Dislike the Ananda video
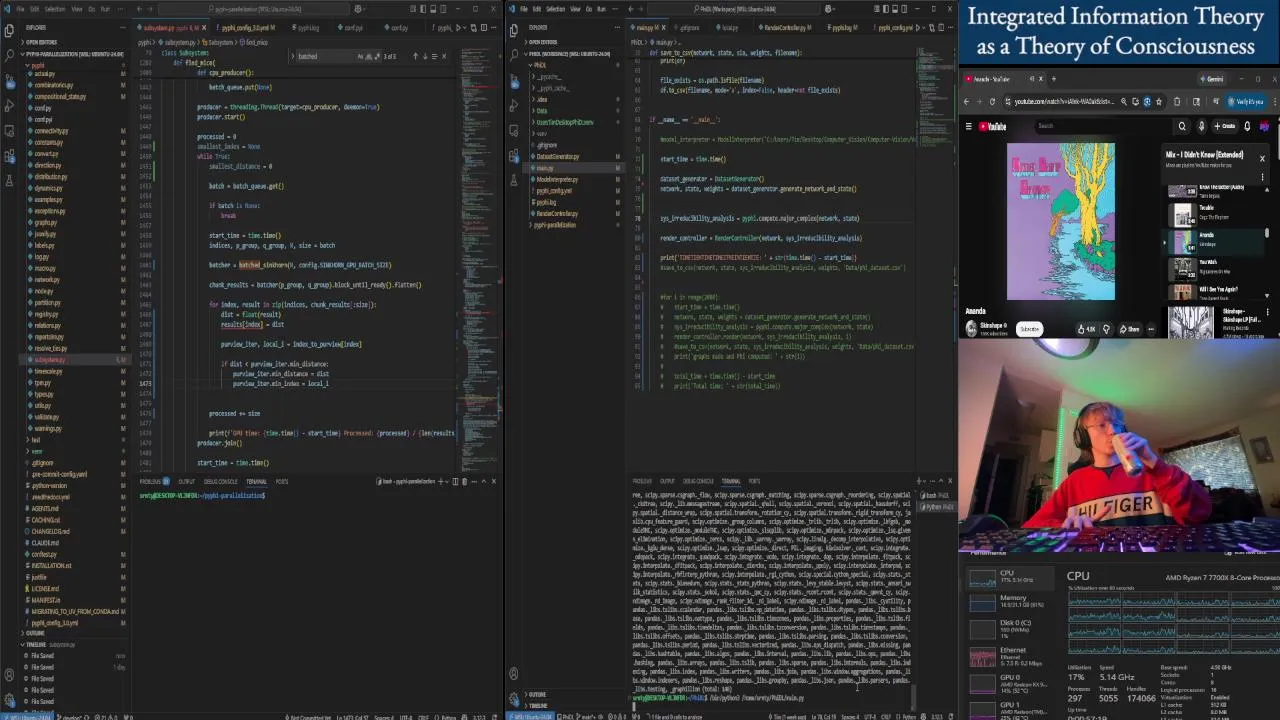The height and width of the screenshot is (720, 1280). 1105,329
